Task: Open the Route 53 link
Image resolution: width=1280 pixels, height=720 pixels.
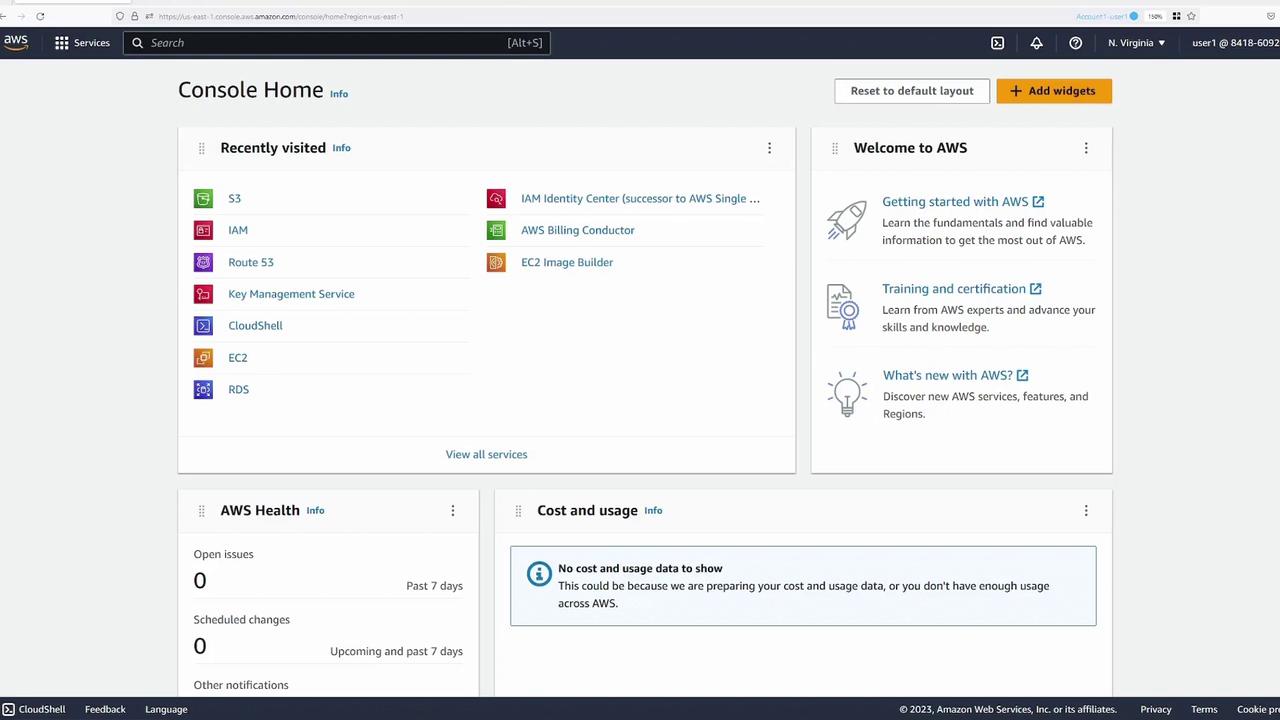Action: tap(250, 262)
